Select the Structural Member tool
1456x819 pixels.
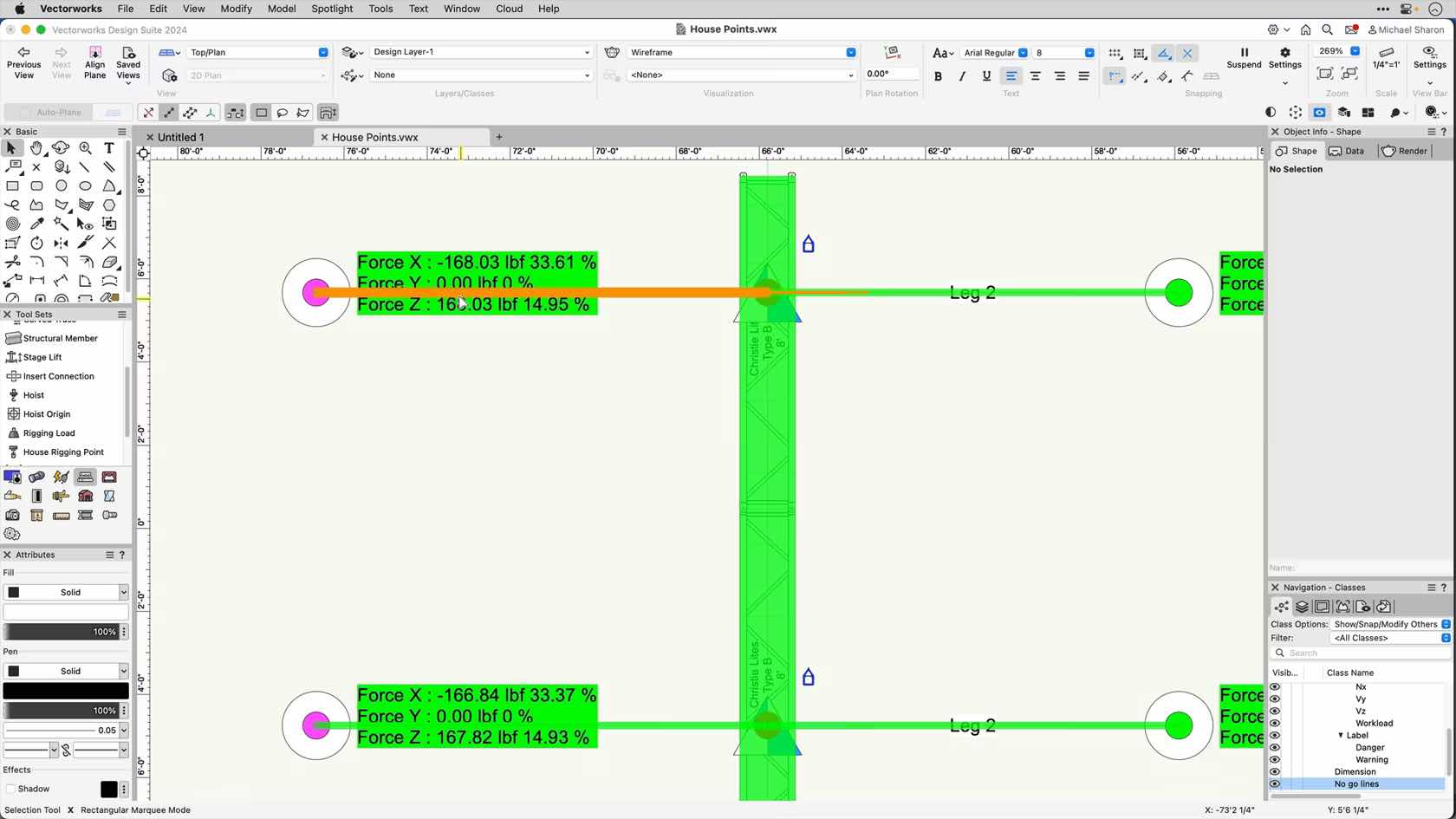[60, 338]
